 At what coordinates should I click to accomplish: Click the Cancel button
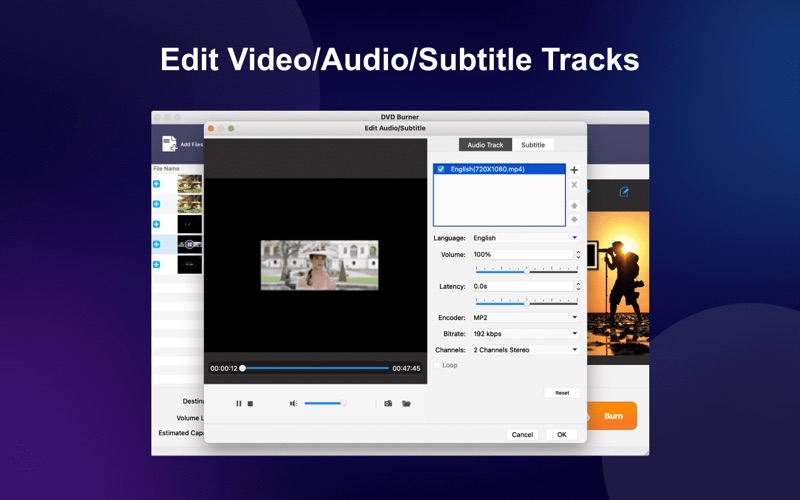(522, 435)
